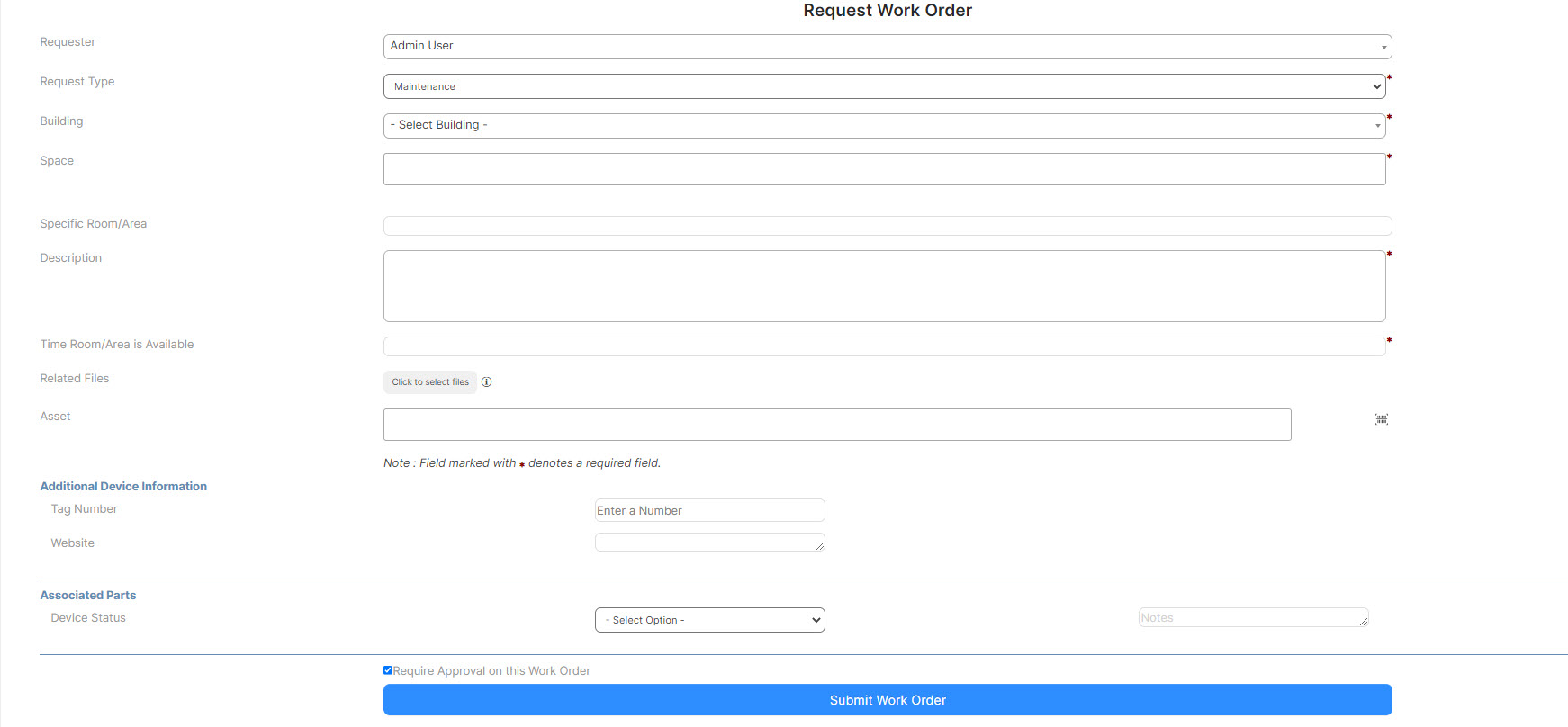This screenshot has width=1568, height=727.
Task: Click the 'Request Work Order' title
Action: click(888, 11)
